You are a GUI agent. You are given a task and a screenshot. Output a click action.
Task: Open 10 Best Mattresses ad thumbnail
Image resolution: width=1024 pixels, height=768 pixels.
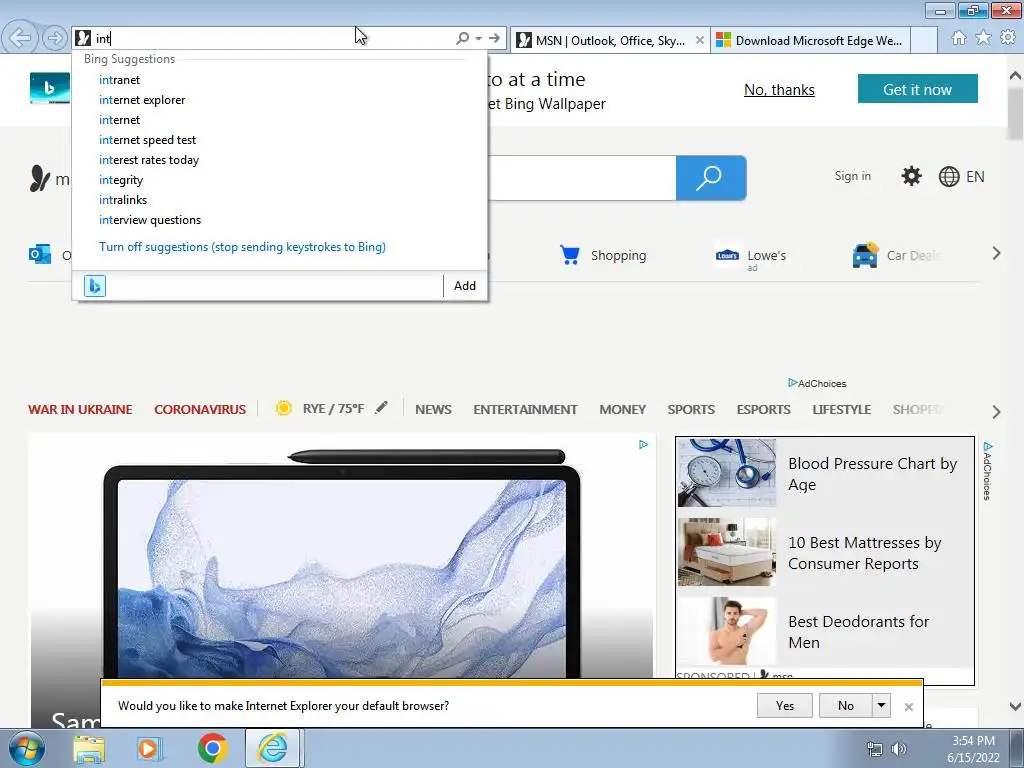(x=727, y=552)
